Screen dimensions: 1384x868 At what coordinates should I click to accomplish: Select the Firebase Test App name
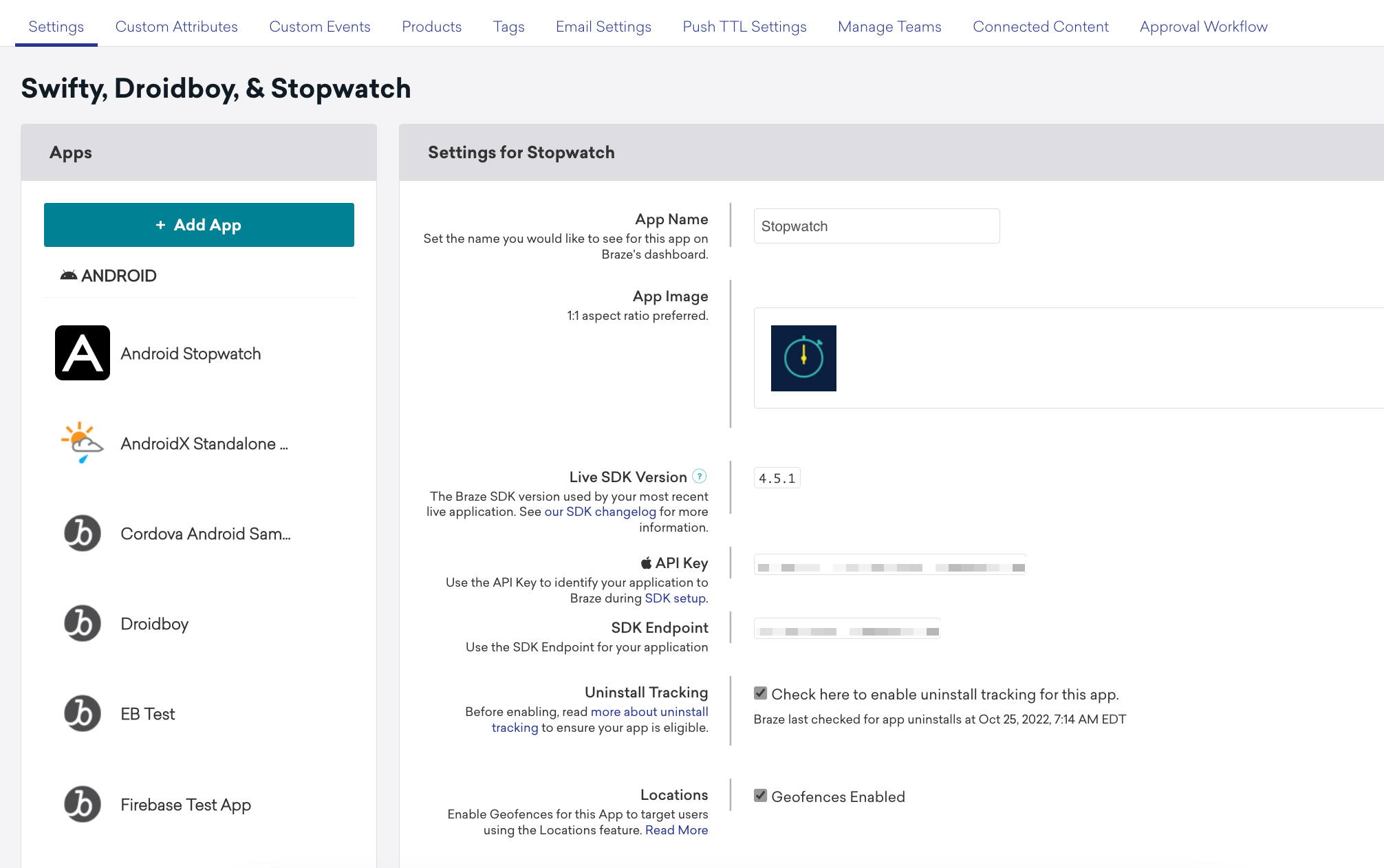pos(186,805)
